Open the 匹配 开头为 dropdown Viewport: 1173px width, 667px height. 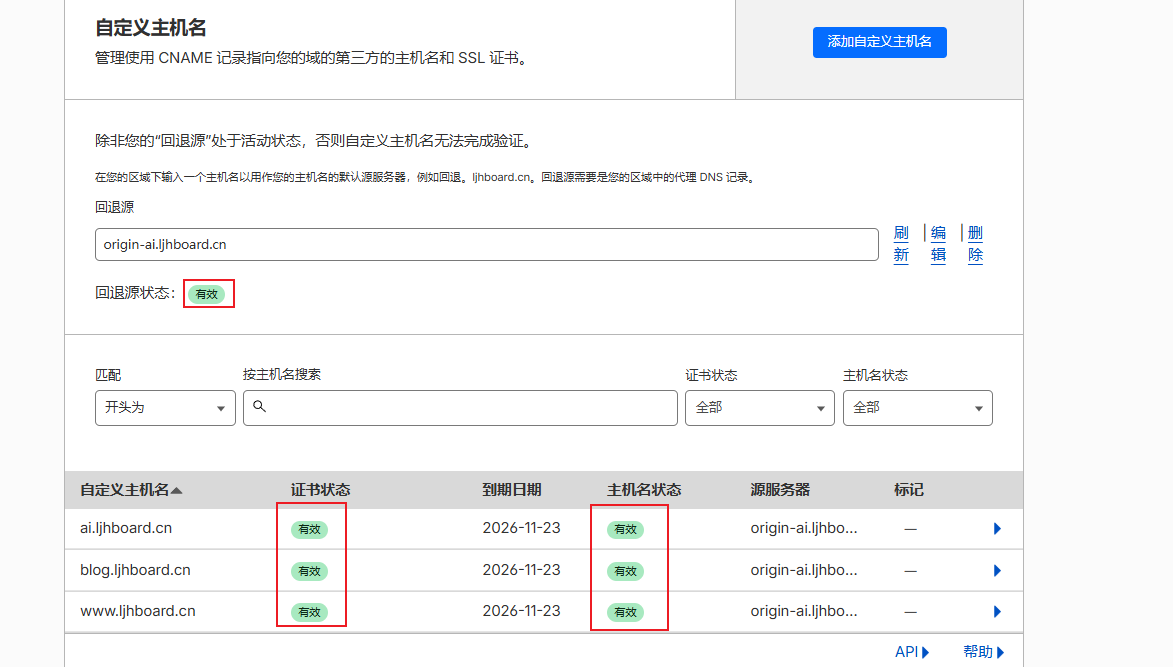click(x=165, y=408)
